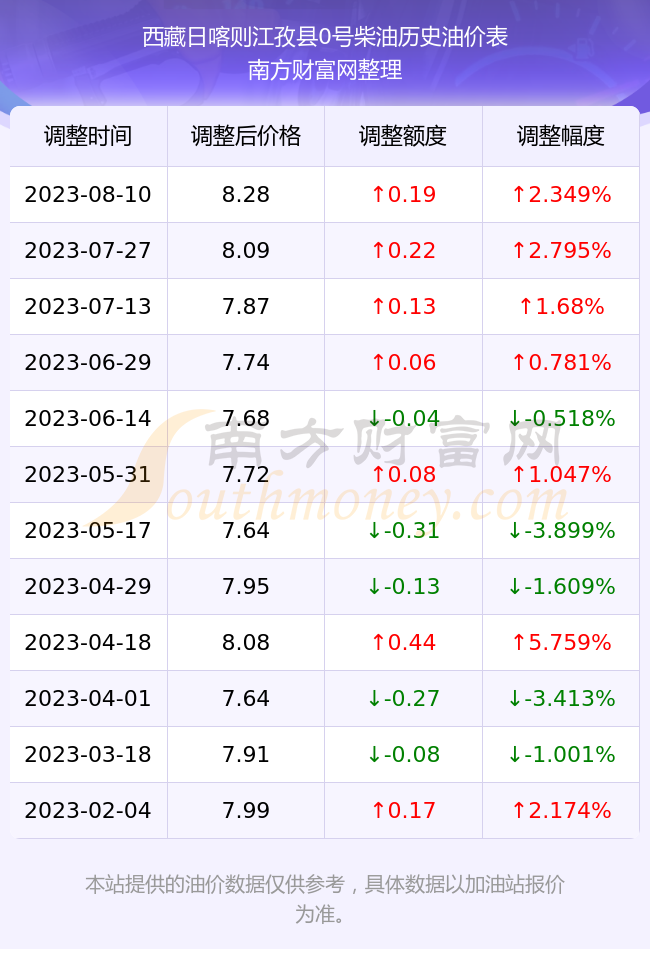
Task: Click the green down arrow -0.04 value
Action: coord(403,418)
